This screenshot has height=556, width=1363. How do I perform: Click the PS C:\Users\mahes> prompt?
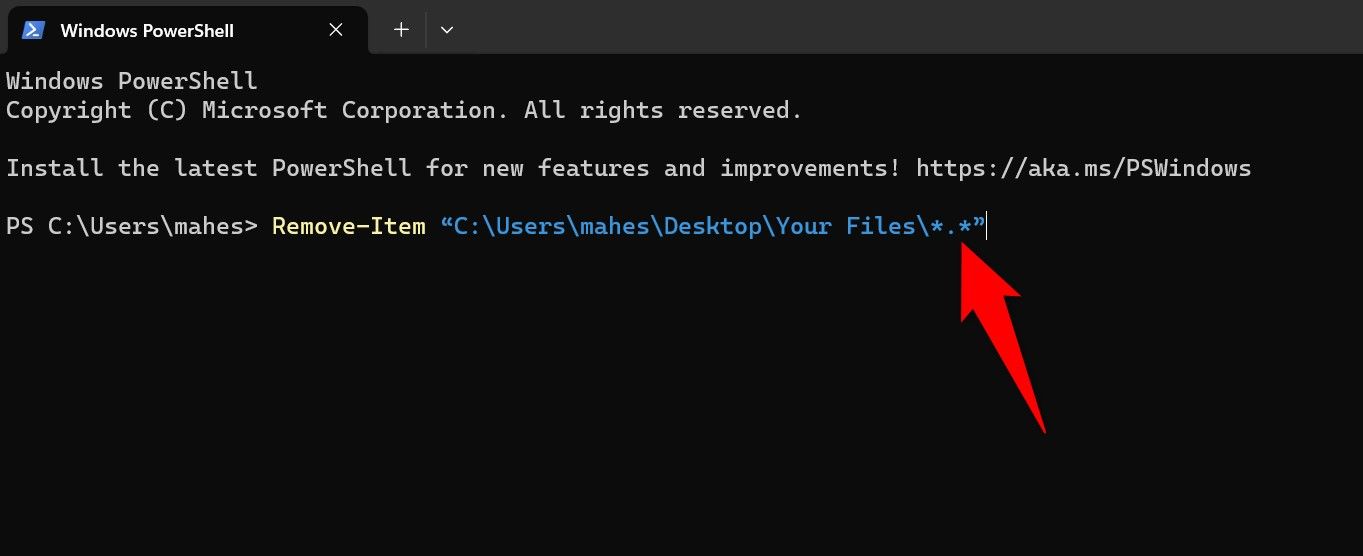[132, 226]
